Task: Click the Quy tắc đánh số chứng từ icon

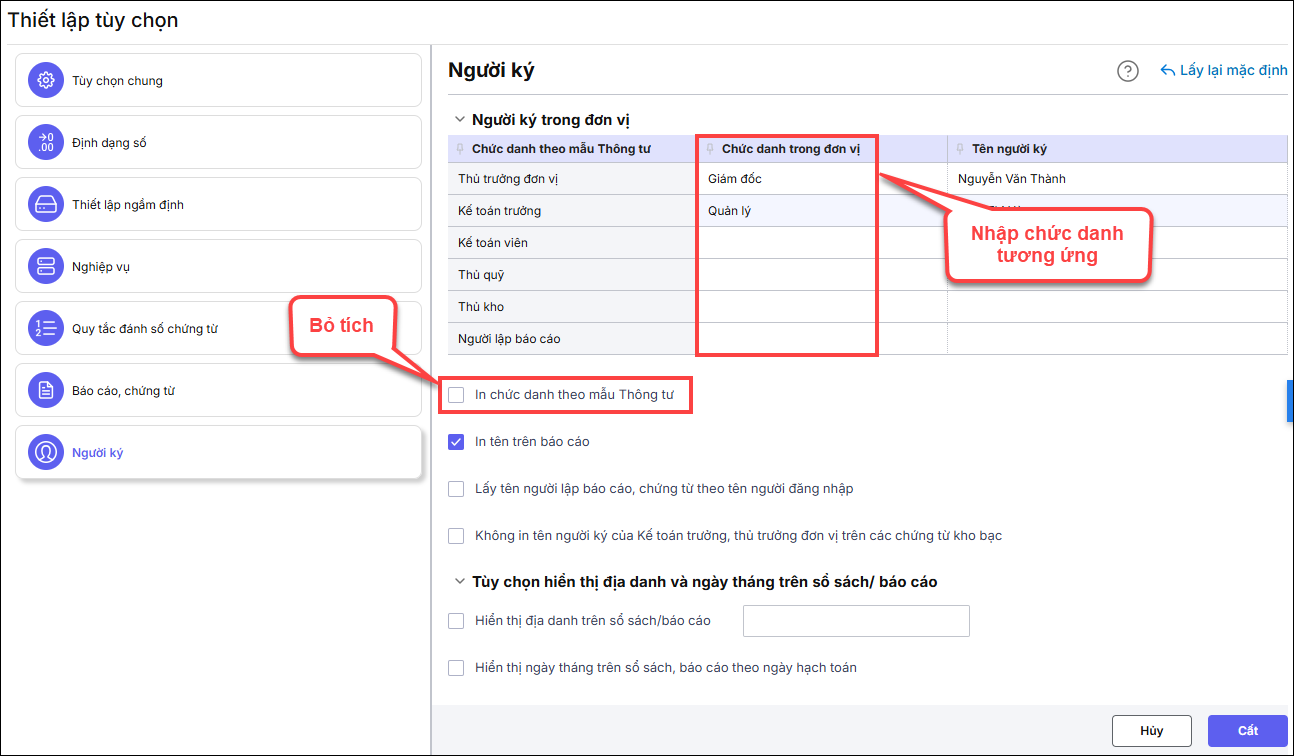Action: pyautogui.click(x=45, y=329)
